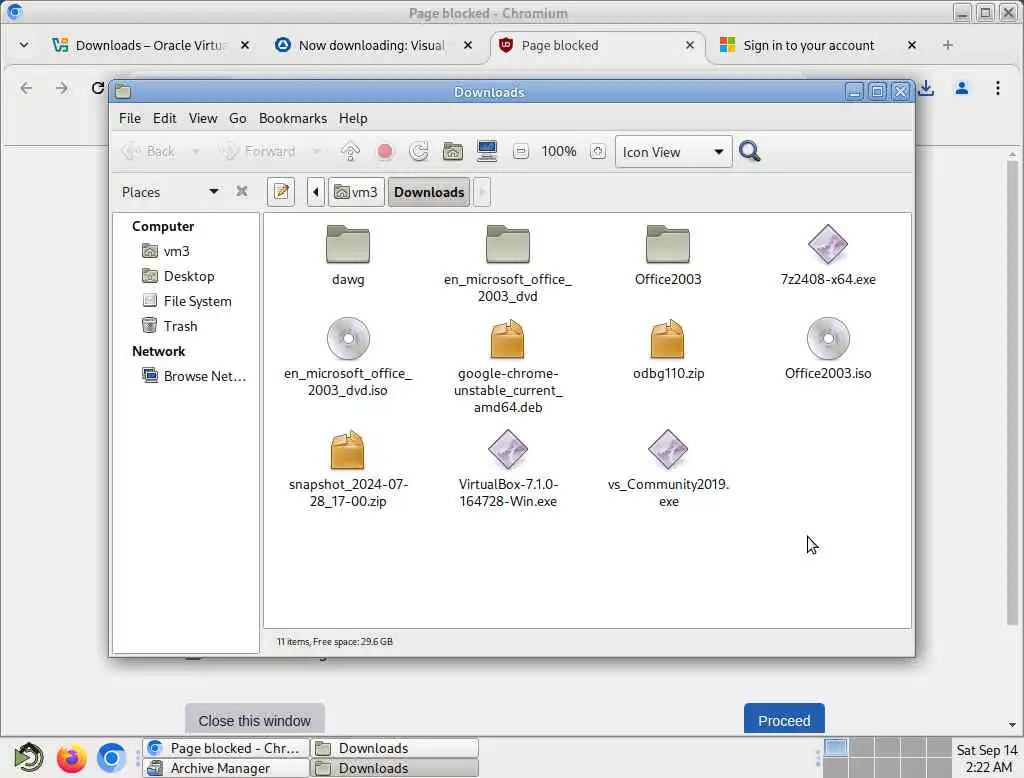The width and height of the screenshot is (1024, 778).
Task: Select the first workspace in switcher
Action: coord(835,747)
